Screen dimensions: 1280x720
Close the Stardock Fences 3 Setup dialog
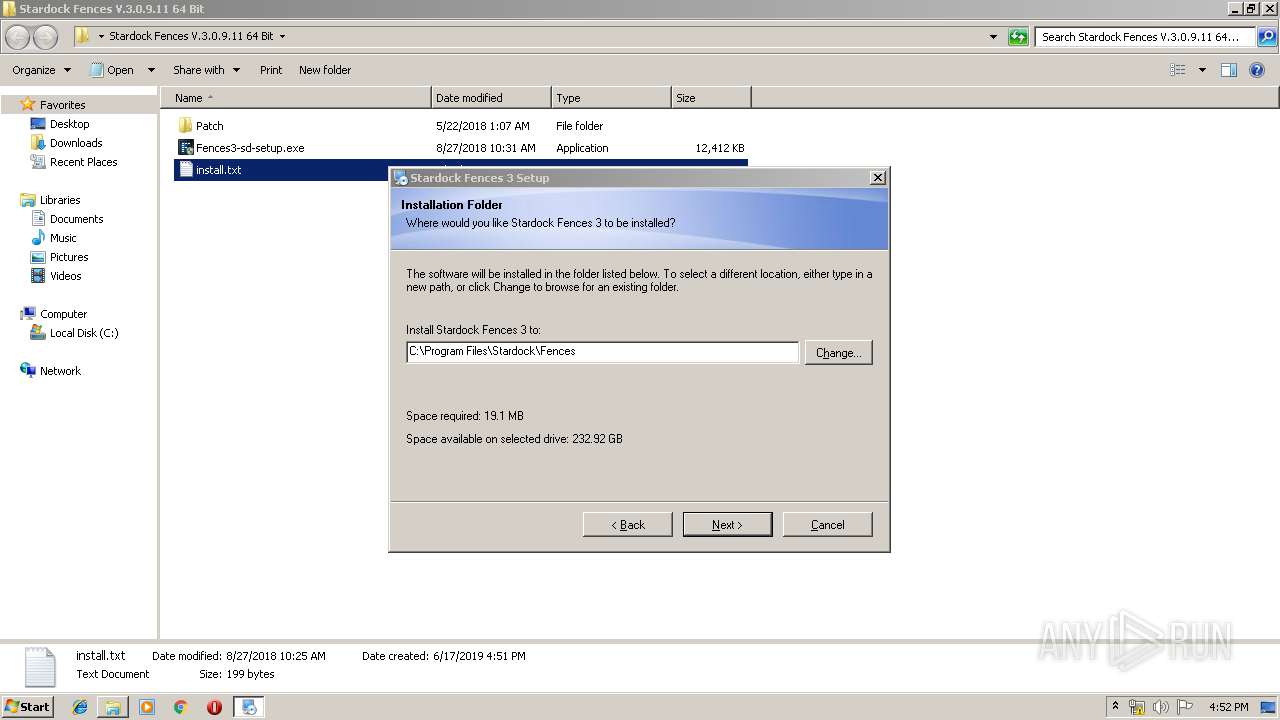877,178
